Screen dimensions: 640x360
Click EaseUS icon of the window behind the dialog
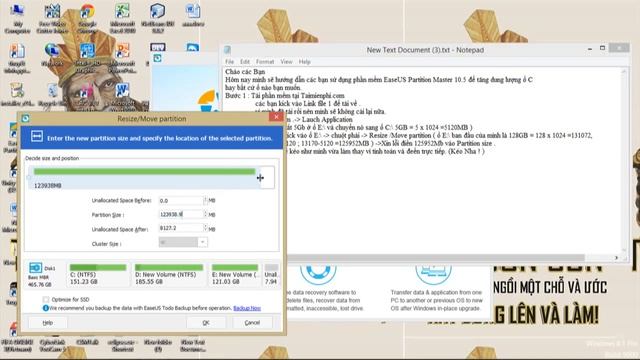[x=157, y=59]
